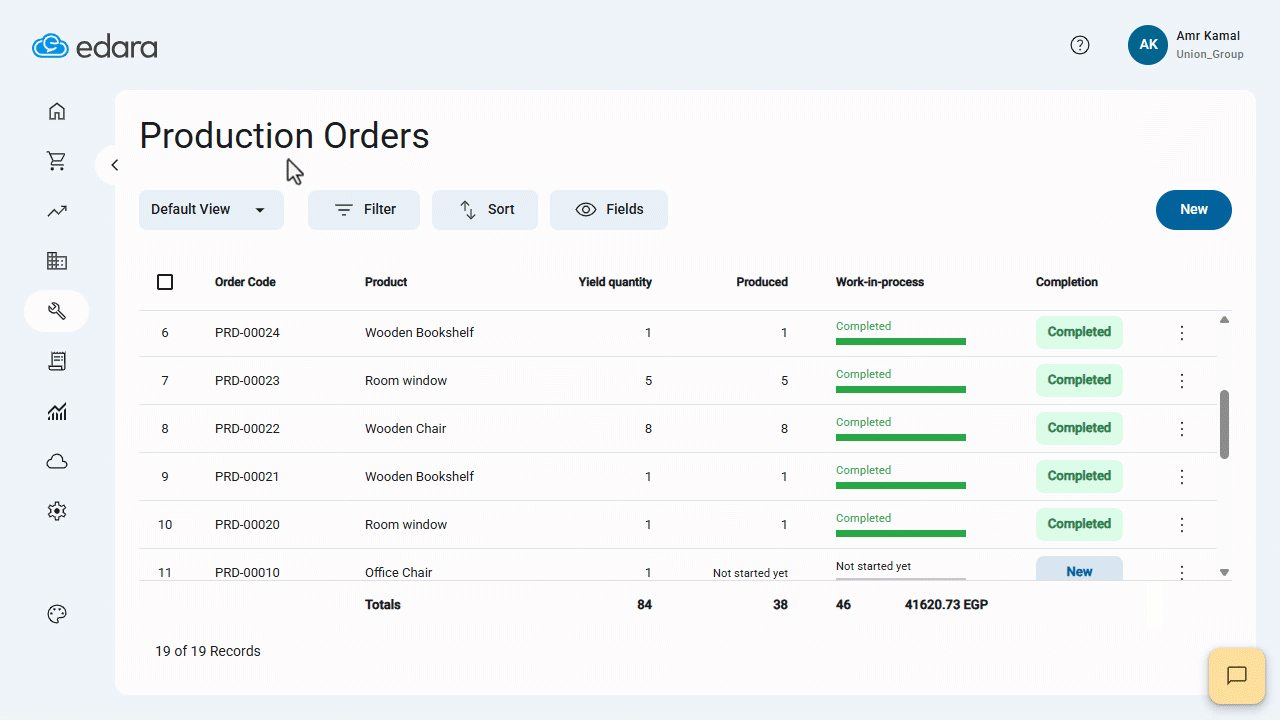Click order code PRD-00024
This screenshot has height=720, width=1280.
click(x=247, y=333)
